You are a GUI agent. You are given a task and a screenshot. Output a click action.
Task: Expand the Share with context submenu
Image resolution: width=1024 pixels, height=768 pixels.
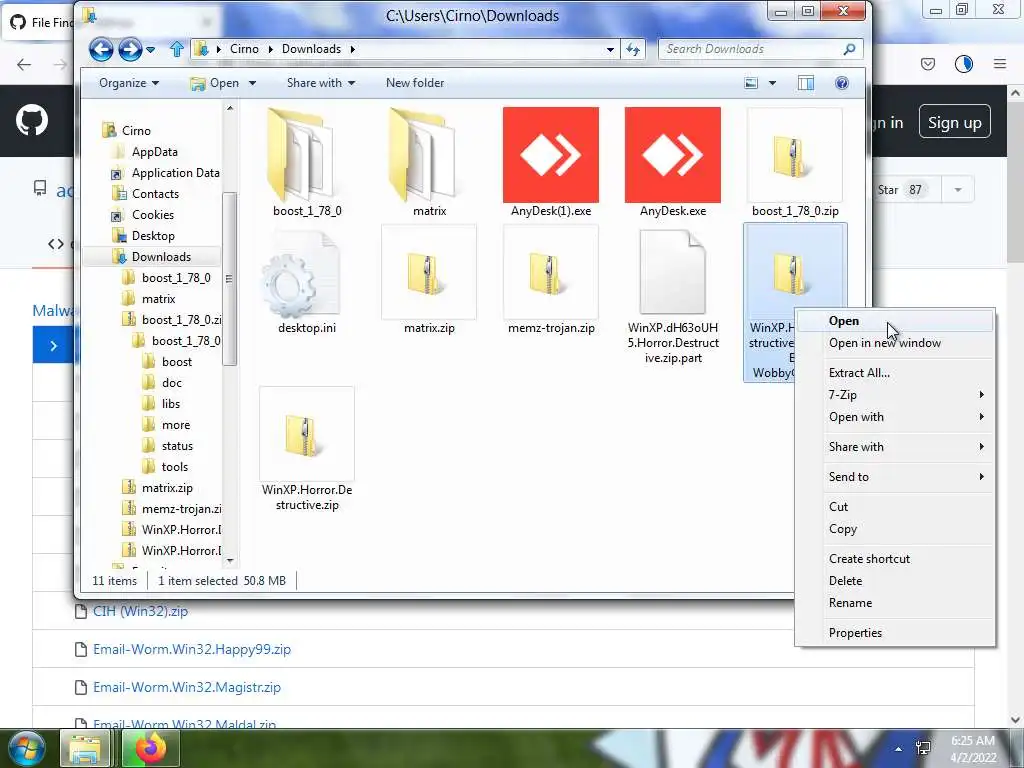895,447
